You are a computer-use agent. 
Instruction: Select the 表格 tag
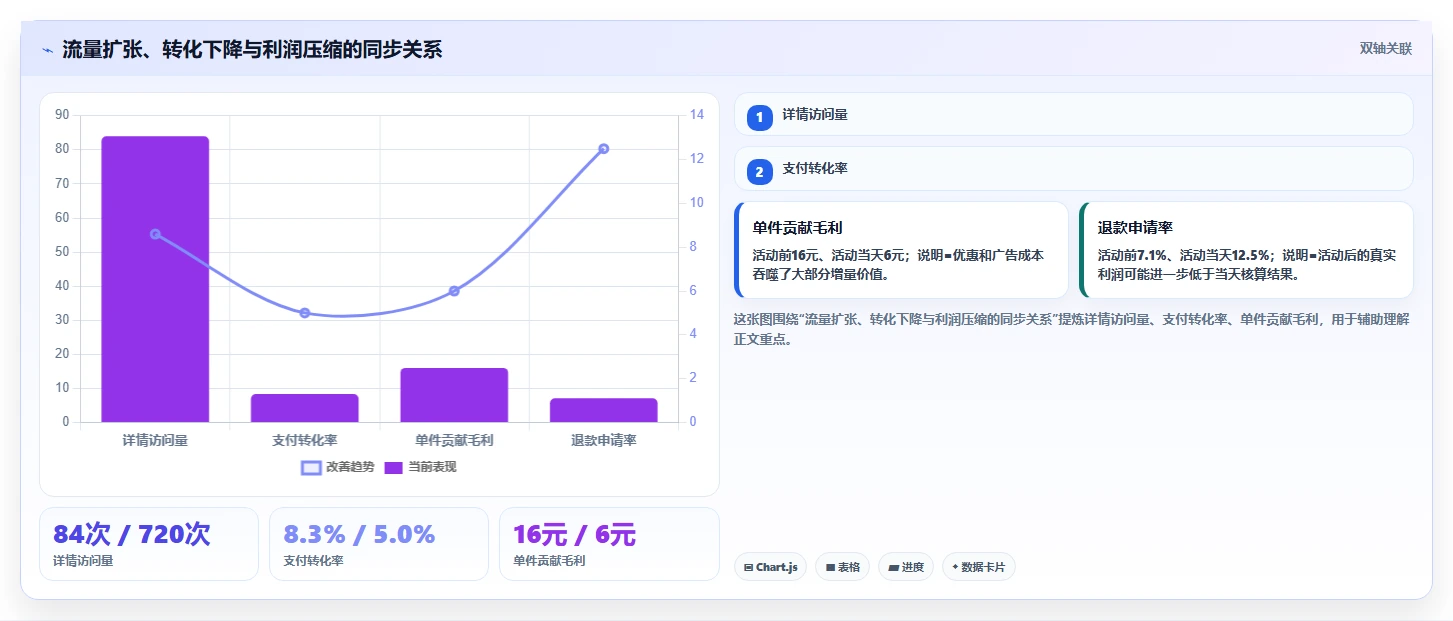(x=842, y=567)
